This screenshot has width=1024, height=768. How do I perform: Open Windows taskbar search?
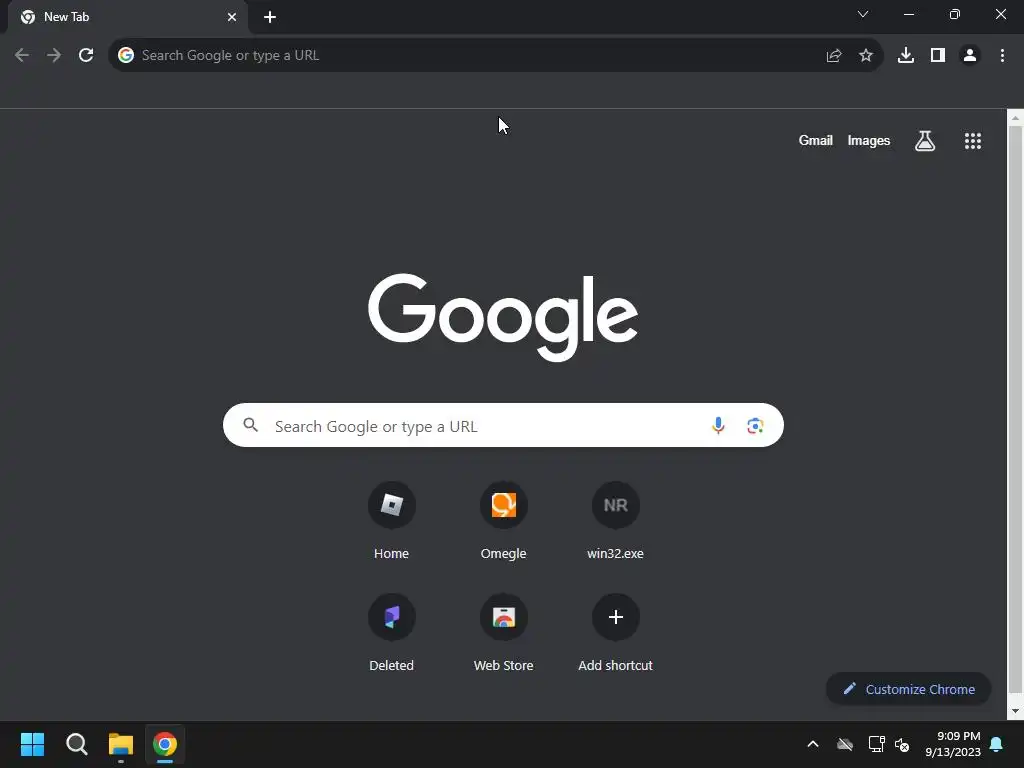pos(76,744)
